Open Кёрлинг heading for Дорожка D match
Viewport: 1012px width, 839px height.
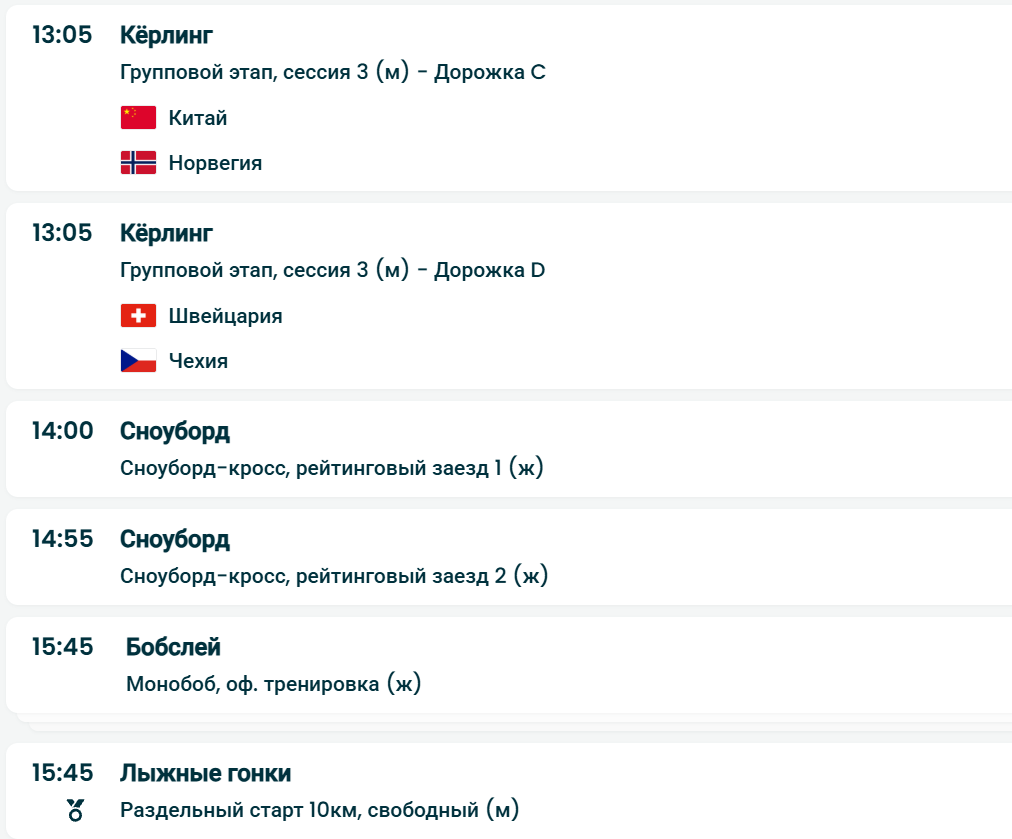coord(166,233)
